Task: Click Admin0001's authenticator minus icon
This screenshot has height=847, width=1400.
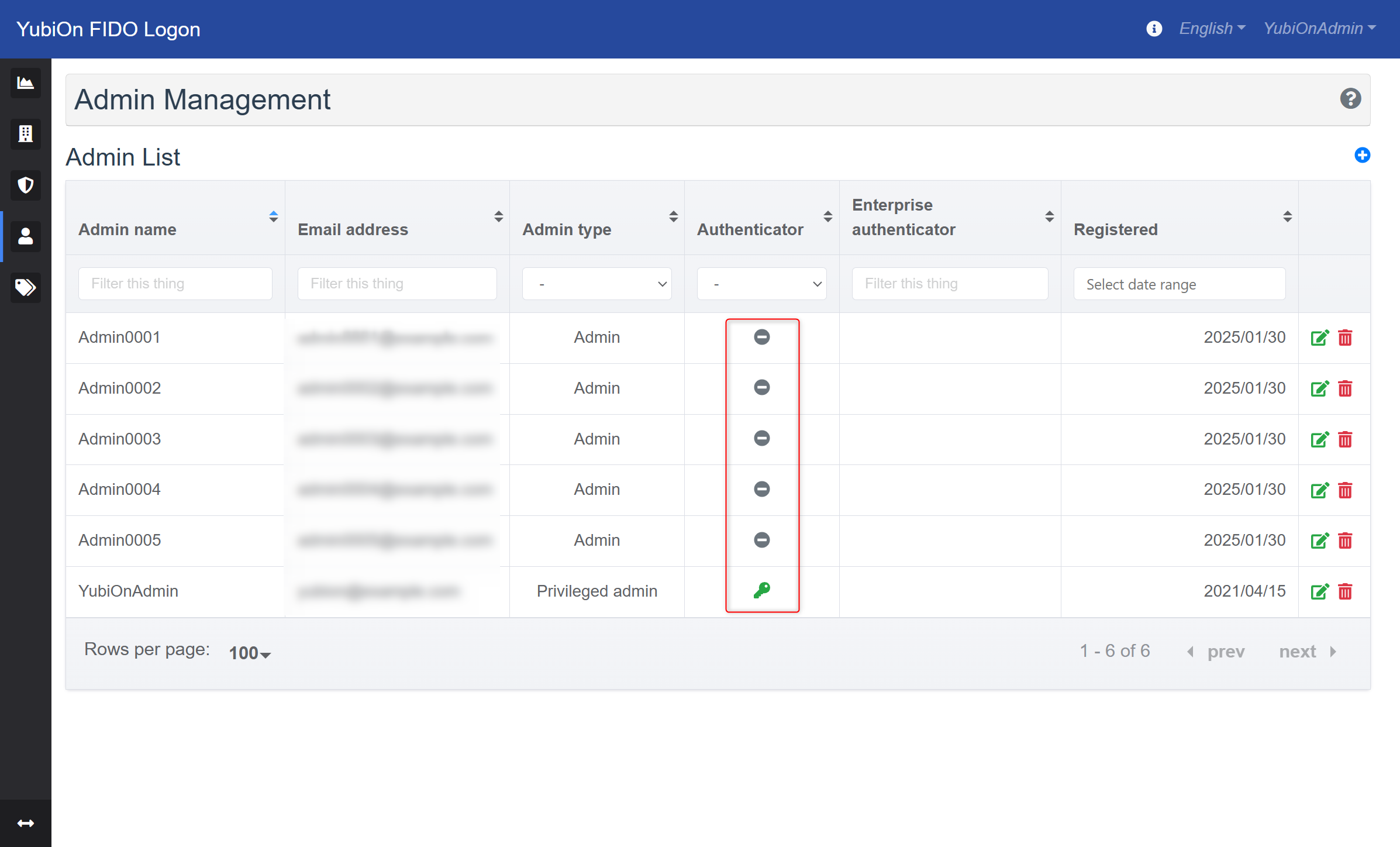Action: point(761,337)
